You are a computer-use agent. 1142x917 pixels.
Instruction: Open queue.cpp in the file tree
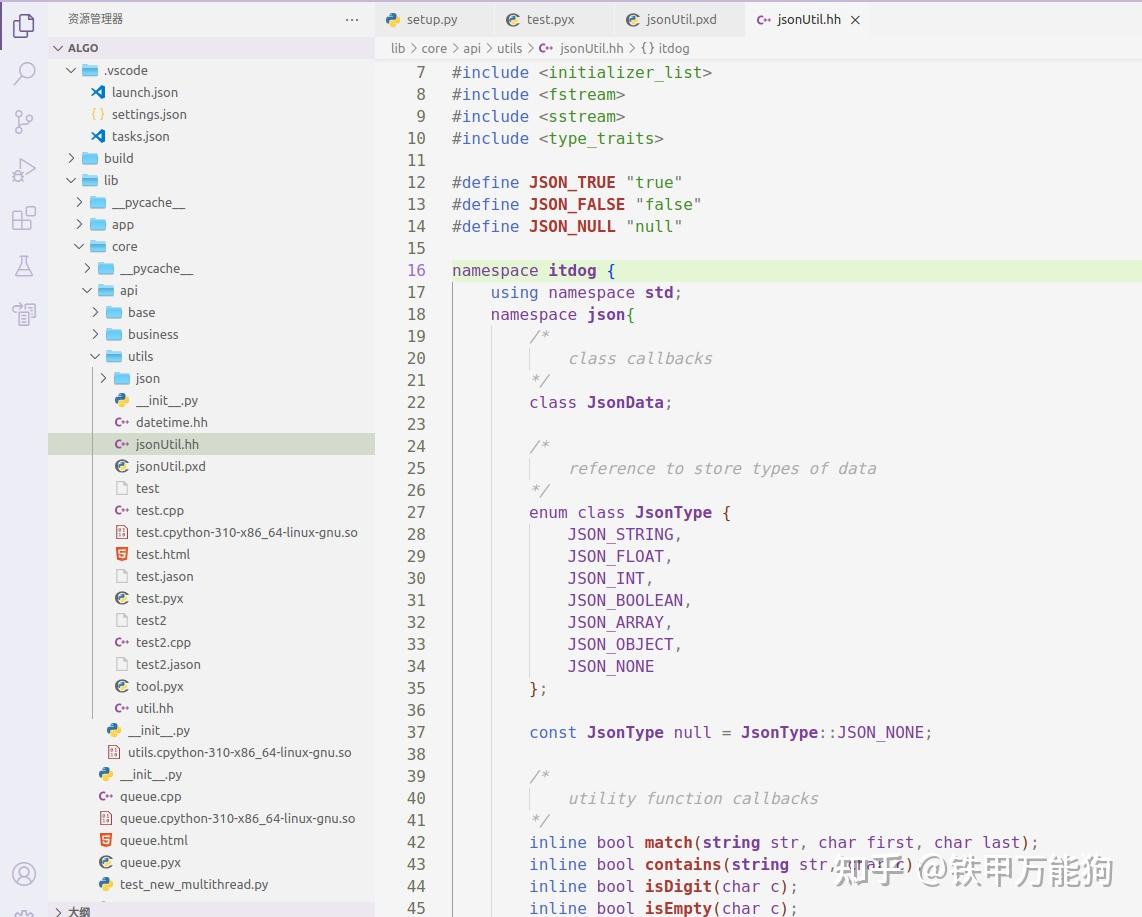tap(211, 797)
